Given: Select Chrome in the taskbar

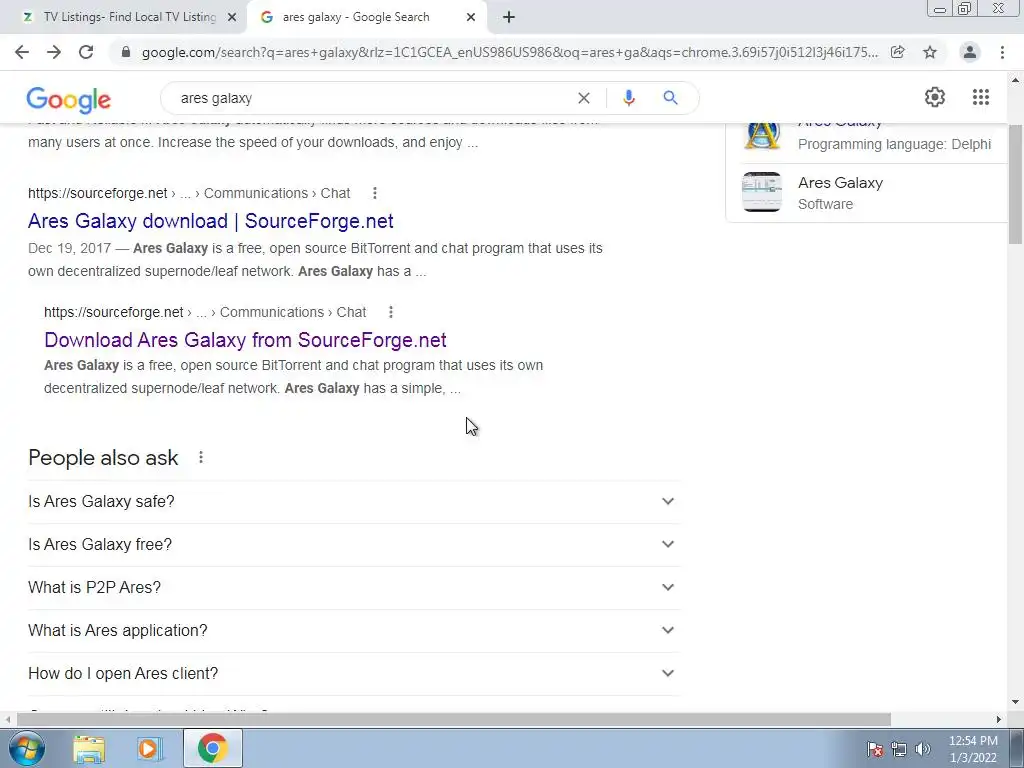Looking at the screenshot, I should point(212,748).
